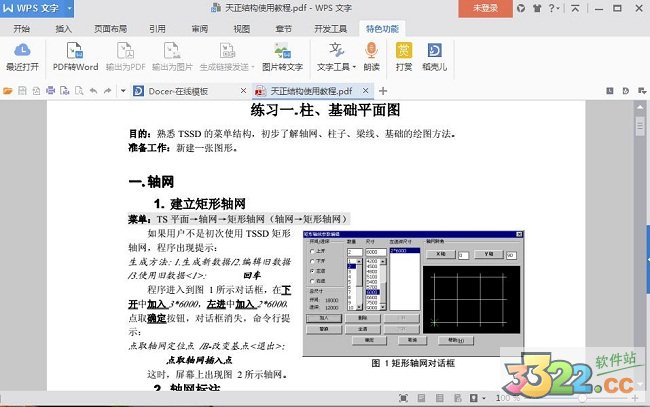
Task: Switch to 天正结构使用教程.pdf document tab
Action: pyautogui.click(x=311, y=91)
